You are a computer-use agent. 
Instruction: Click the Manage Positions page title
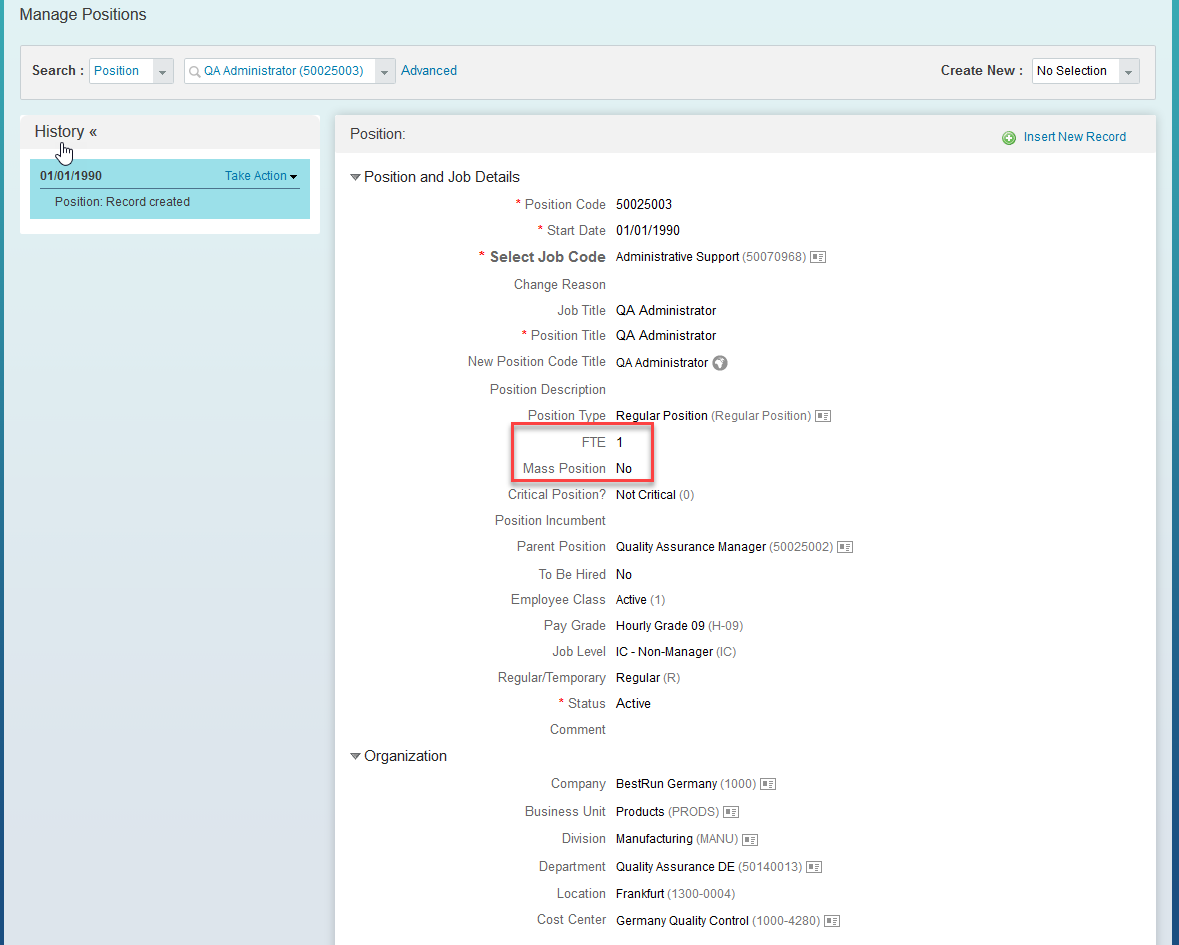[x=83, y=14]
